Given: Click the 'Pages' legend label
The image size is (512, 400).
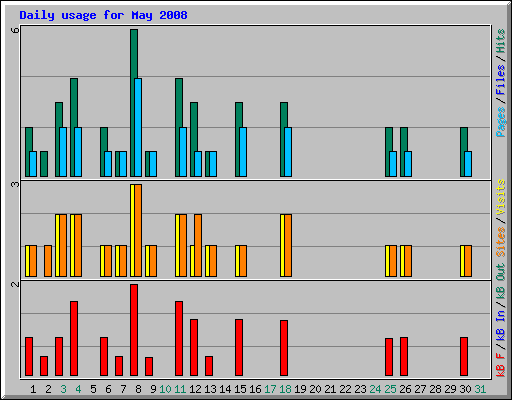Looking at the screenshot, I should [x=500, y=122].
